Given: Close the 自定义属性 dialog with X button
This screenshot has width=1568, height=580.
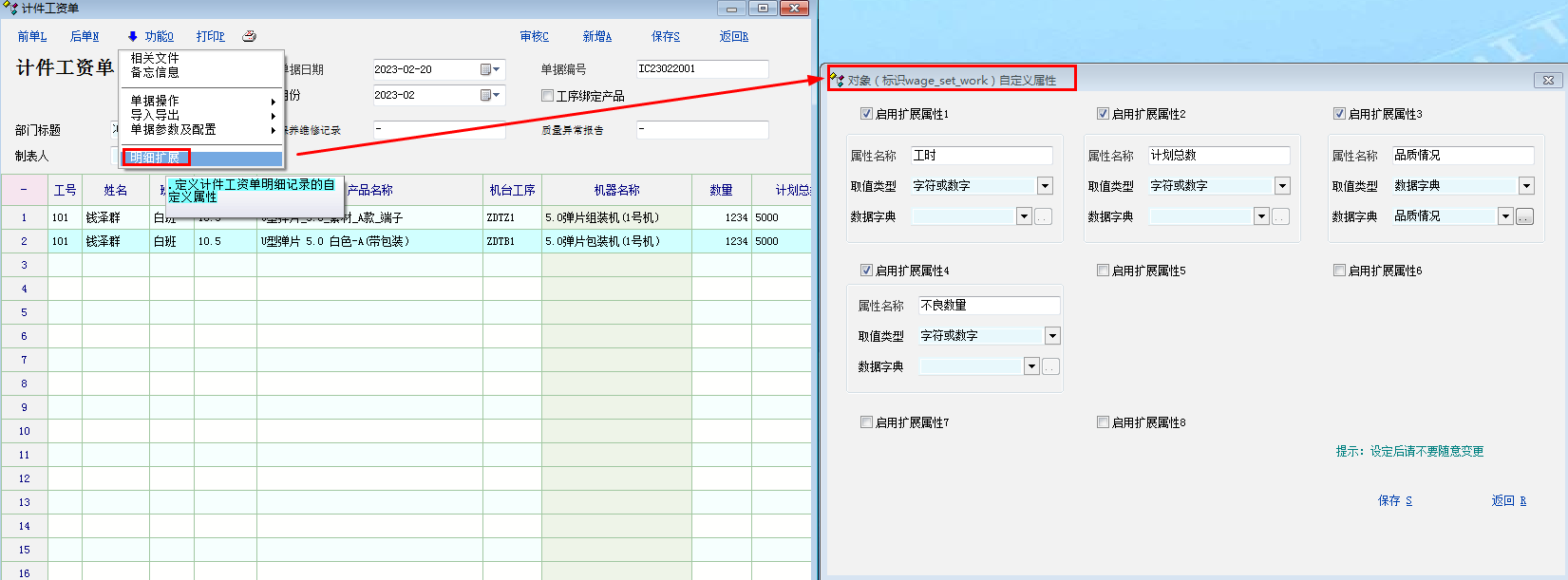Looking at the screenshot, I should tap(1548, 81).
